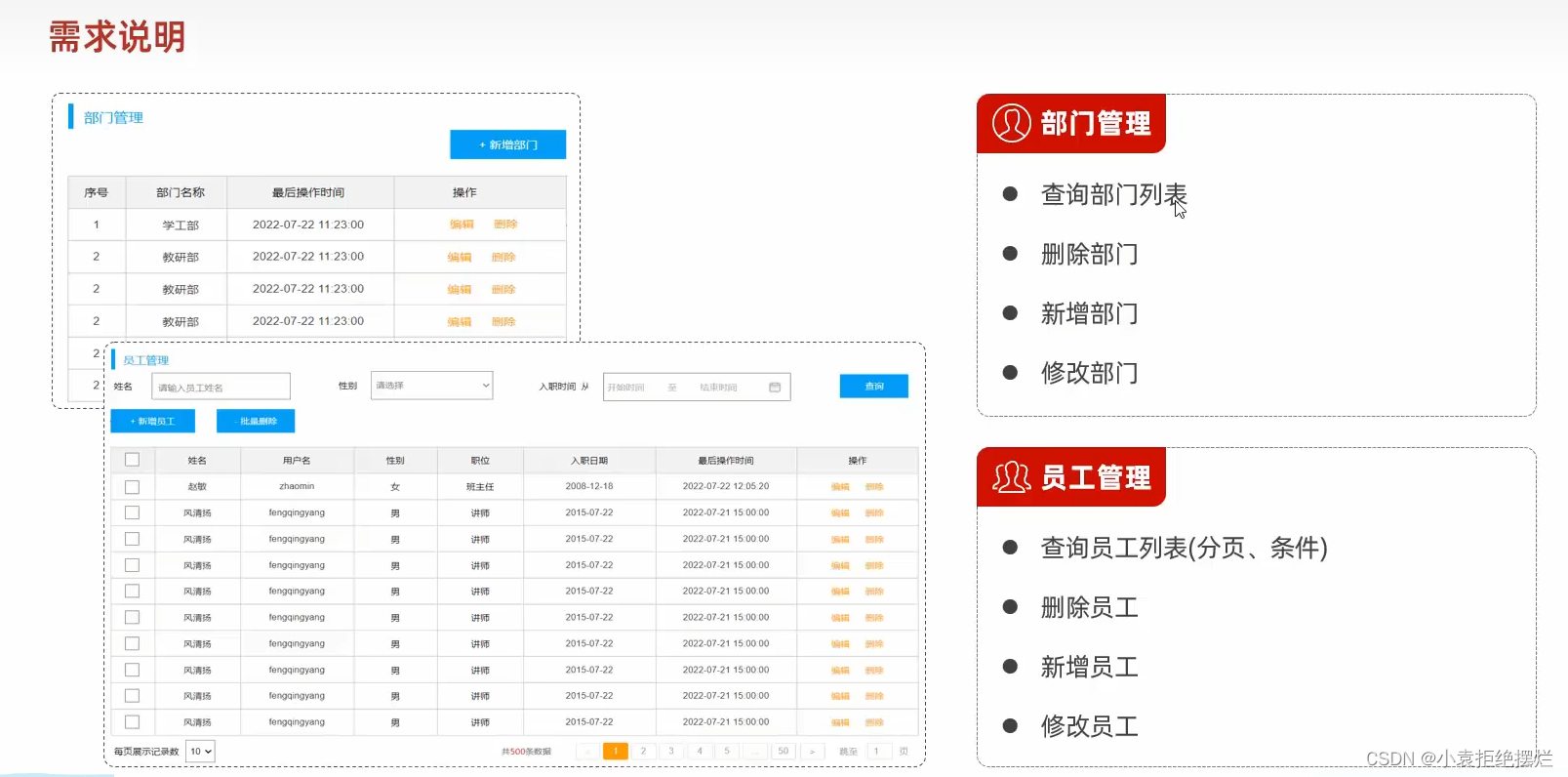This screenshot has width=1568, height=777.
Task: Click the red 部门管理 heading label
Action: pyautogui.click(x=1096, y=124)
